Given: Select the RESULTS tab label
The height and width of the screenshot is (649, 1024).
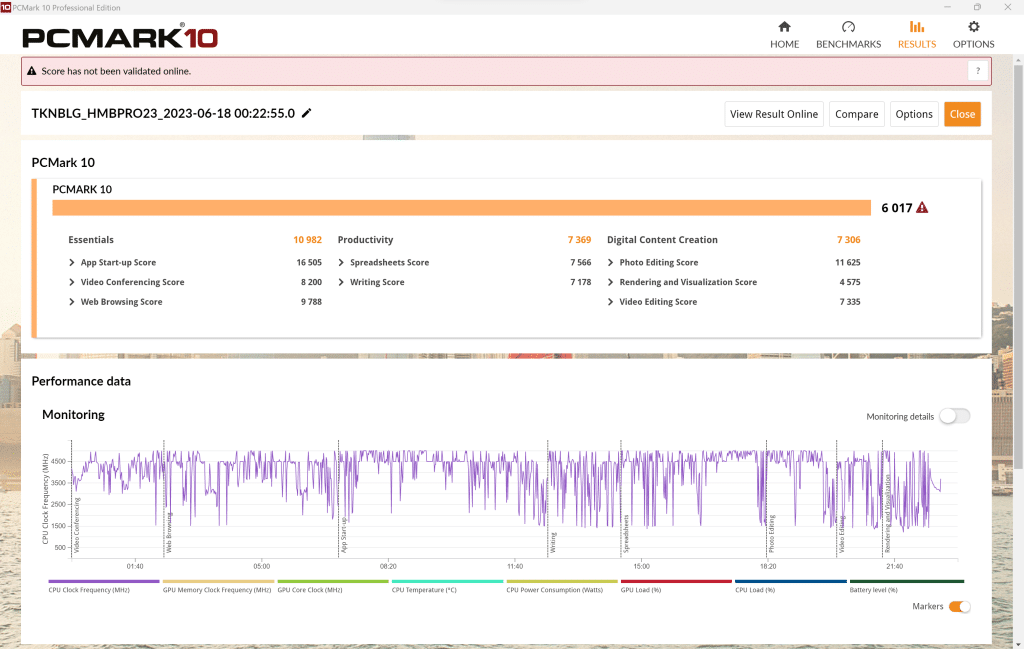Looking at the screenshot, I should [x=917, y=44].
